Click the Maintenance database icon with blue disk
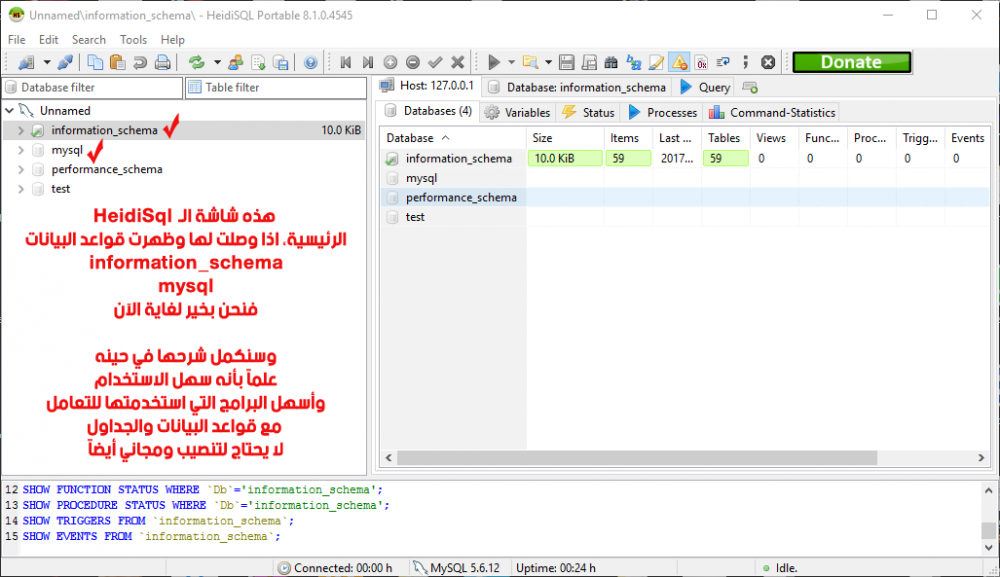The width and height of the screenshot is (1000, 577). [281, 62]
